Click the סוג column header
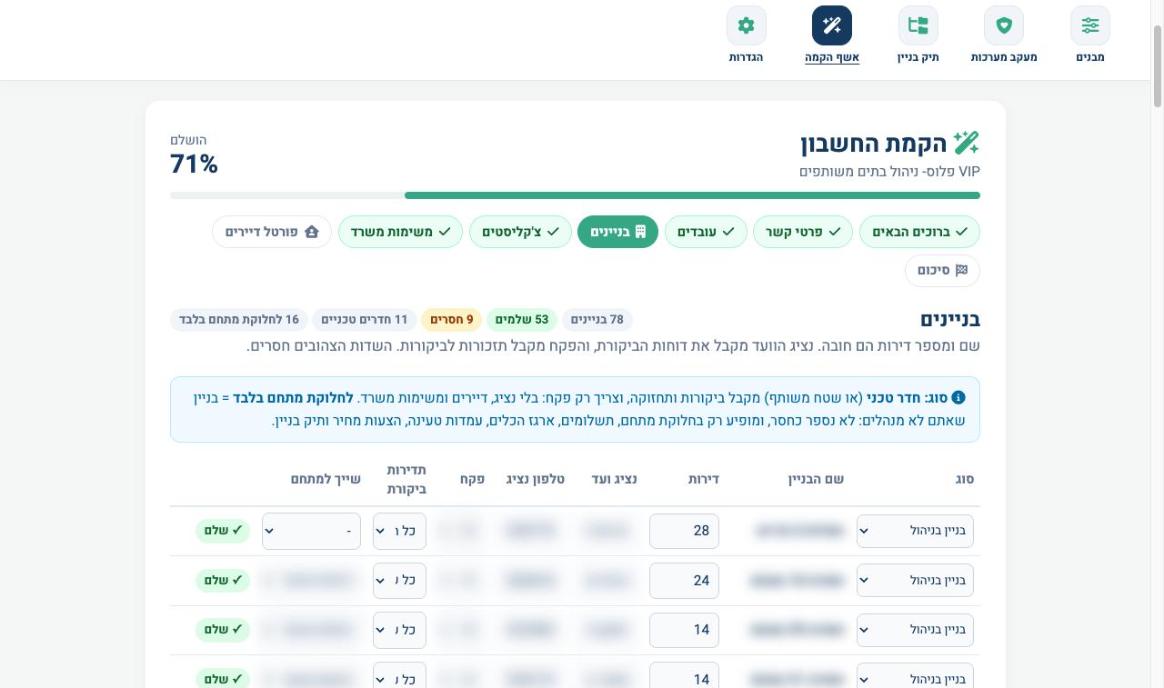Screen dimensions: 1164x688 pyautogui.click(x=964, y=479)
